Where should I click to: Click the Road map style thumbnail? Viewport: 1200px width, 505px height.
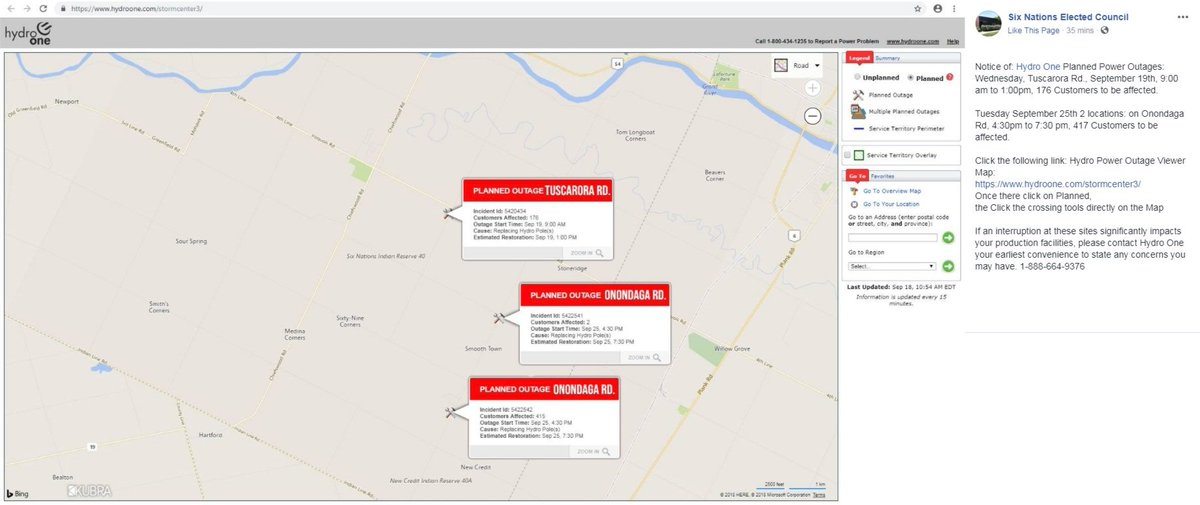point(781,65)
